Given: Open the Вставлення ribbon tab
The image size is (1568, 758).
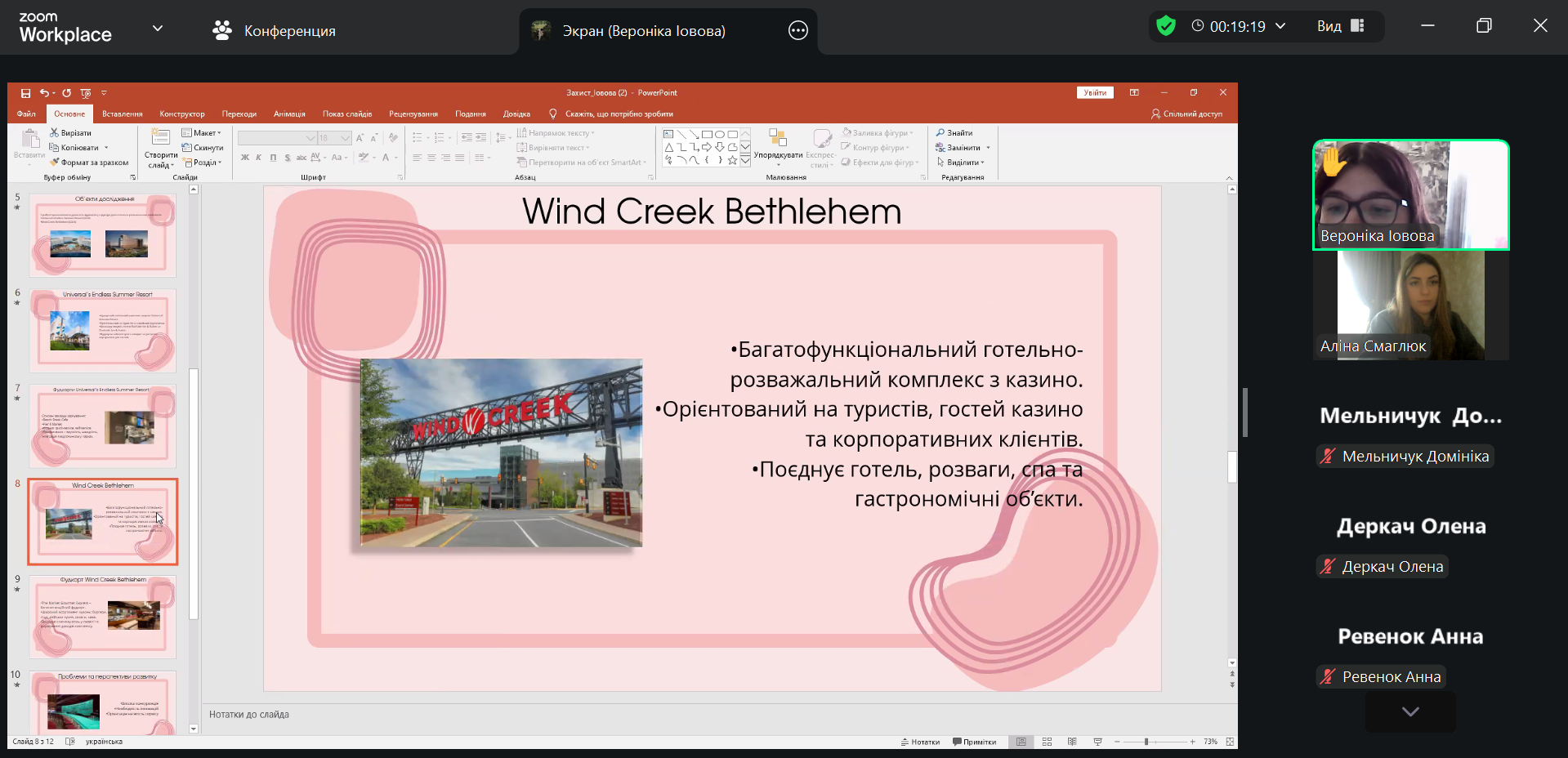Looking at the screenshot, I should (x=122, y=114).
